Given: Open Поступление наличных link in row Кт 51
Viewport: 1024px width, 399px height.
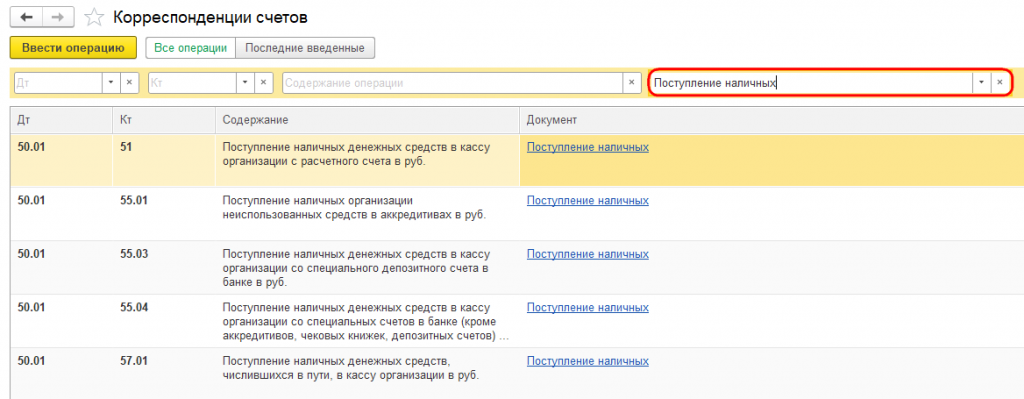Looking at the screenshot, I should point(588,148).
